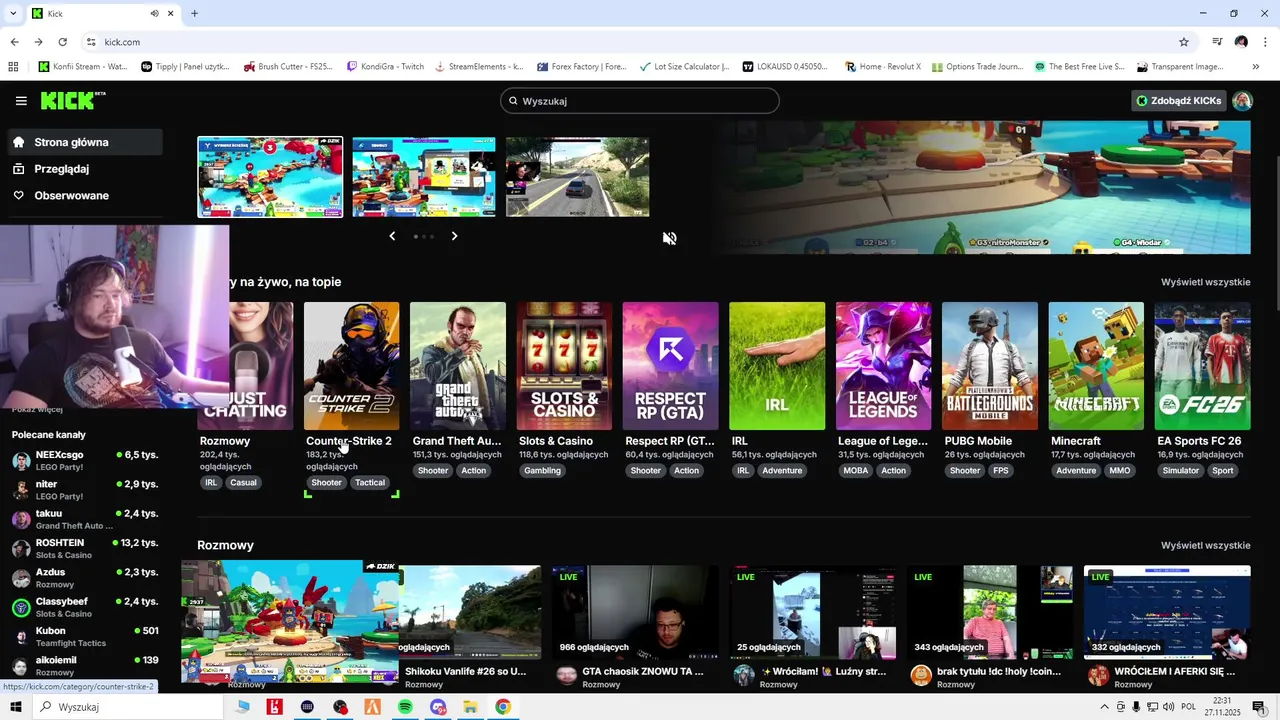
Task: Switch input language via POL indicator
Action: click(1191, 707)
